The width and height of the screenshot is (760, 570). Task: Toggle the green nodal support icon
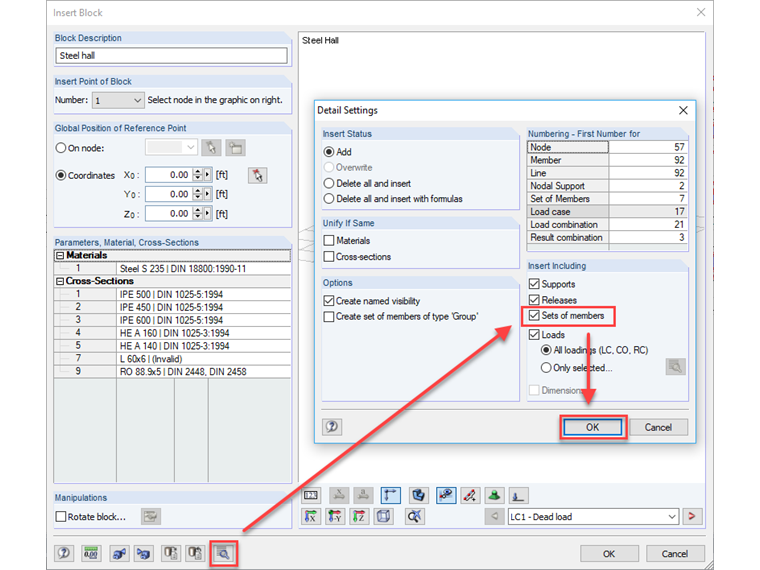click(x=494, y=495)
